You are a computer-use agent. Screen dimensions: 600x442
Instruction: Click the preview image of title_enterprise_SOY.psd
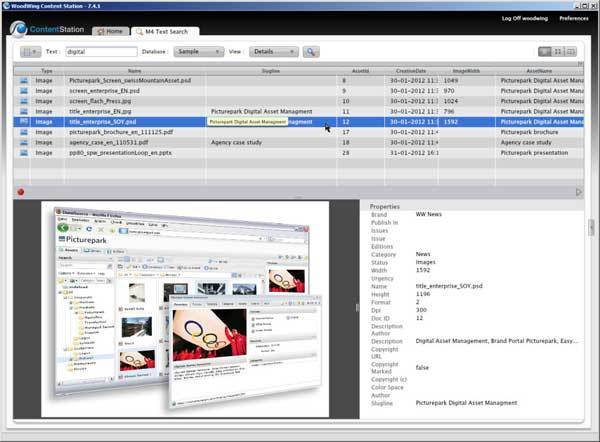pyautogui.click(x=185, y=309)
